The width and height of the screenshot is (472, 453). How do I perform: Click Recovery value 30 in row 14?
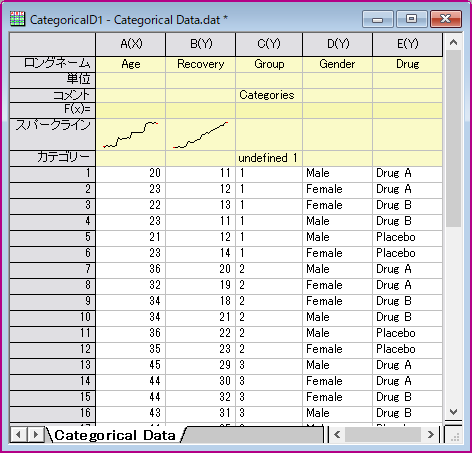click(201, 382)
